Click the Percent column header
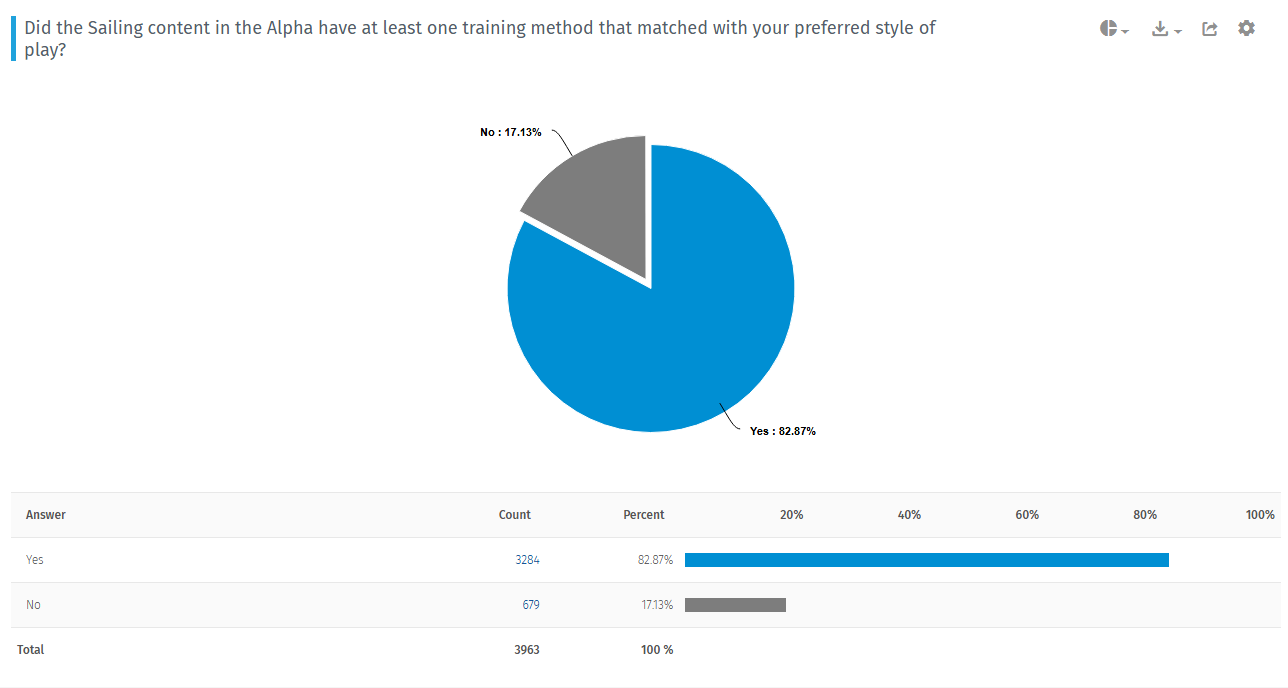 (x=644, y=515)
